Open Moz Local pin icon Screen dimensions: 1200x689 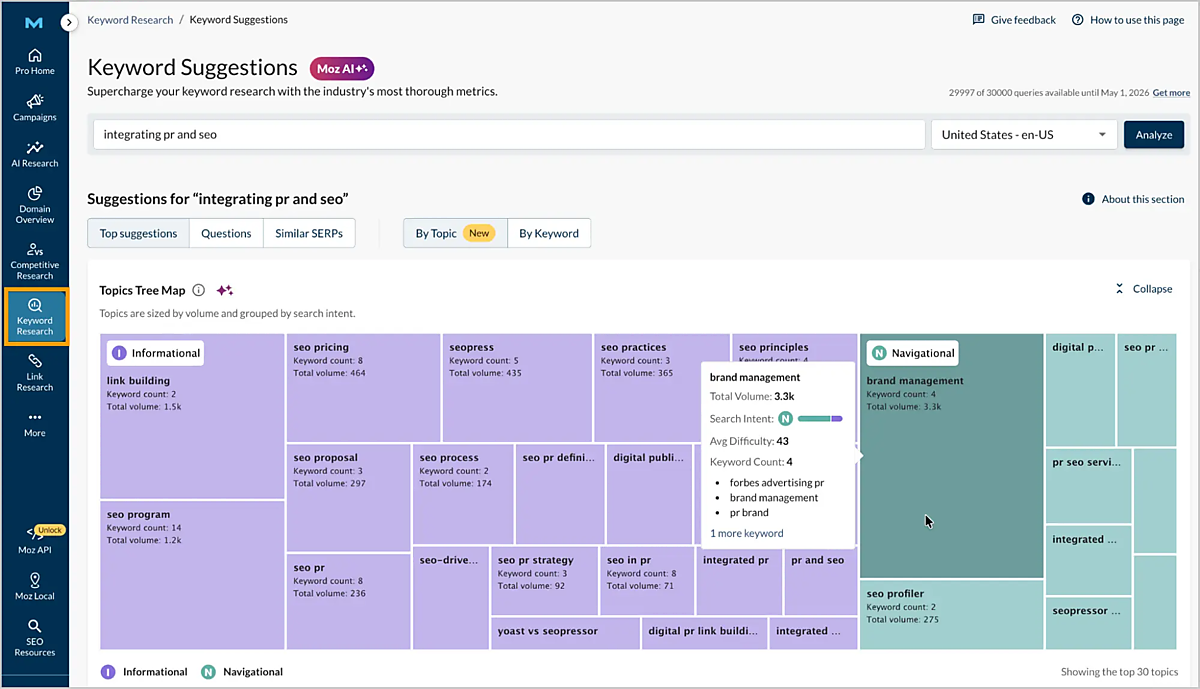(34, 580)
